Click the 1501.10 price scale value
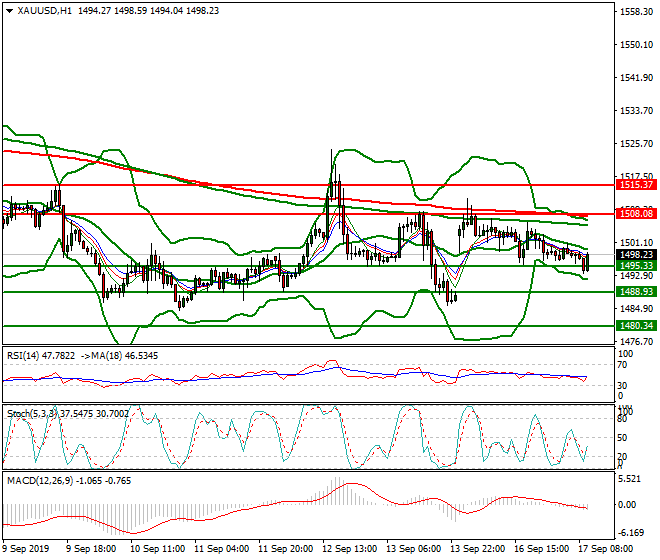Image resolution: width=660 pixels, height=560 pixels. tap(636, 243)
